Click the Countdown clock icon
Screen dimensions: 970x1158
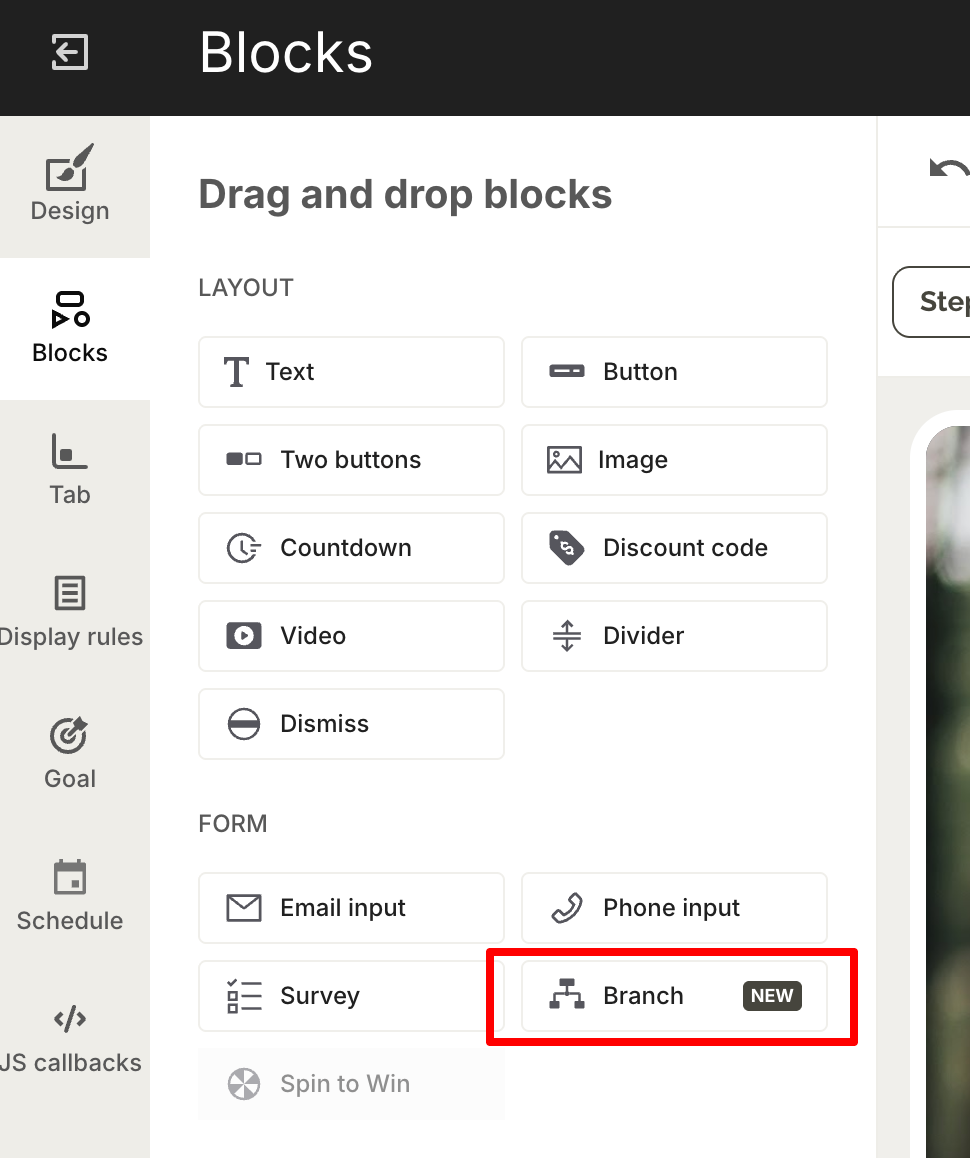[x=244, y=548]
